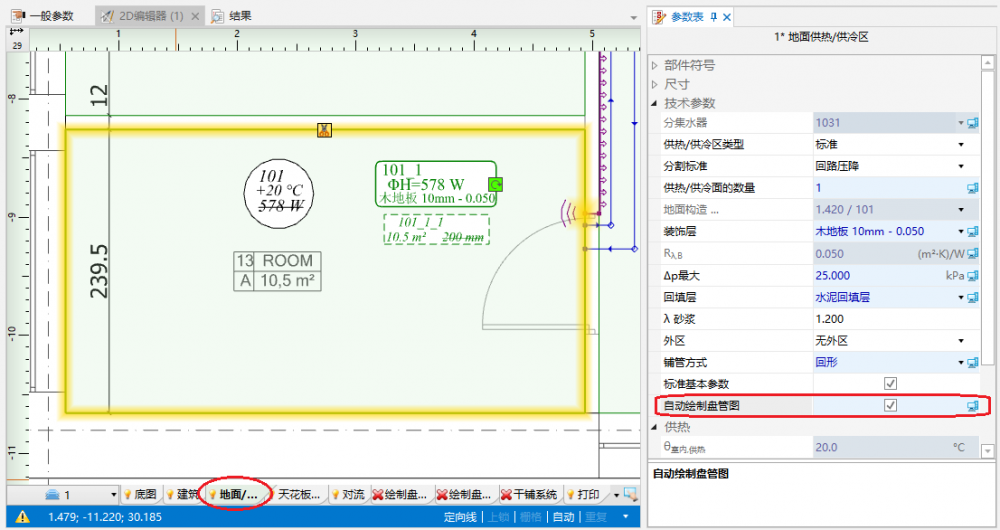Click the layer manager icon right of 打印 tab
The image size is (1000, 530).
click(x=629, y=494)
